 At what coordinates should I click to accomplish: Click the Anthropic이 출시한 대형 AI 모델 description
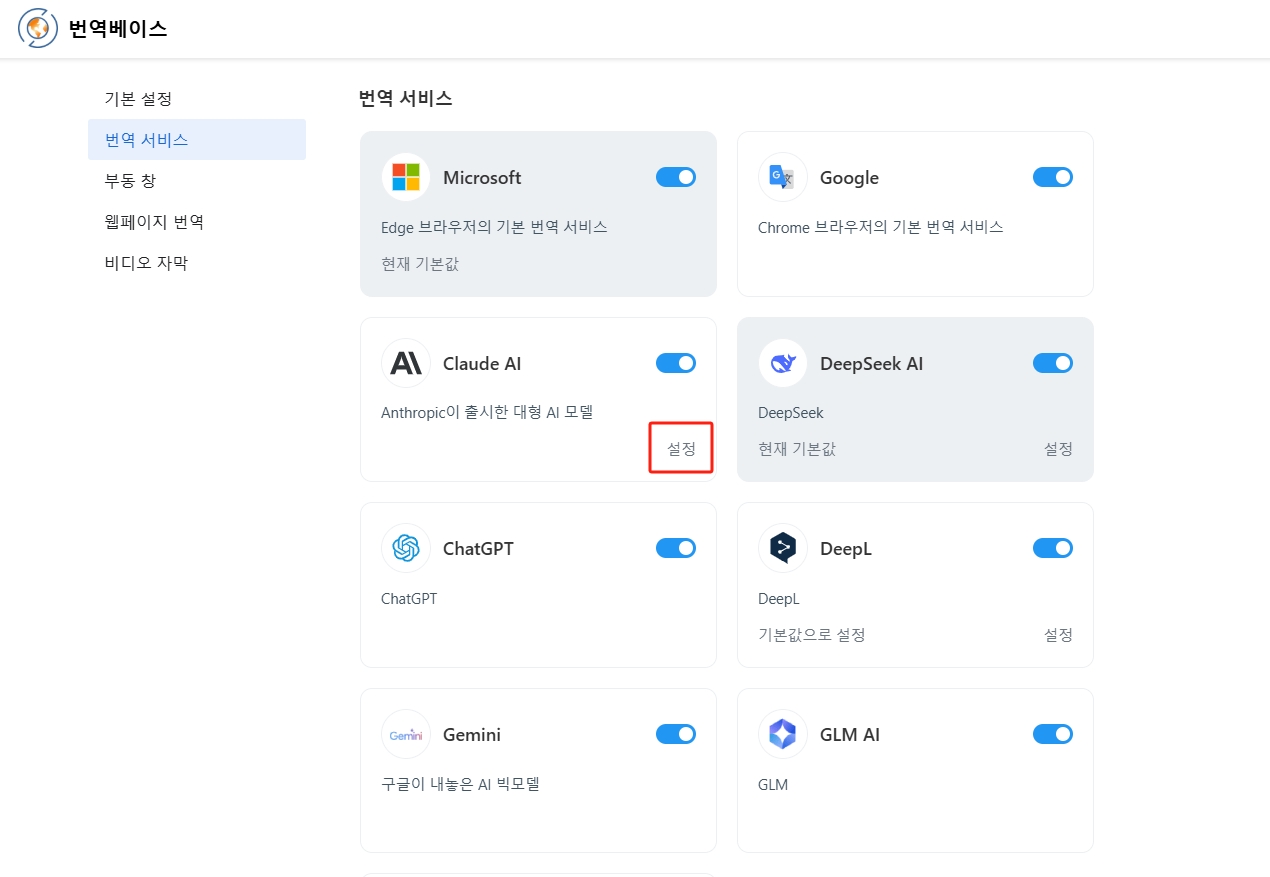coord(487,412)
